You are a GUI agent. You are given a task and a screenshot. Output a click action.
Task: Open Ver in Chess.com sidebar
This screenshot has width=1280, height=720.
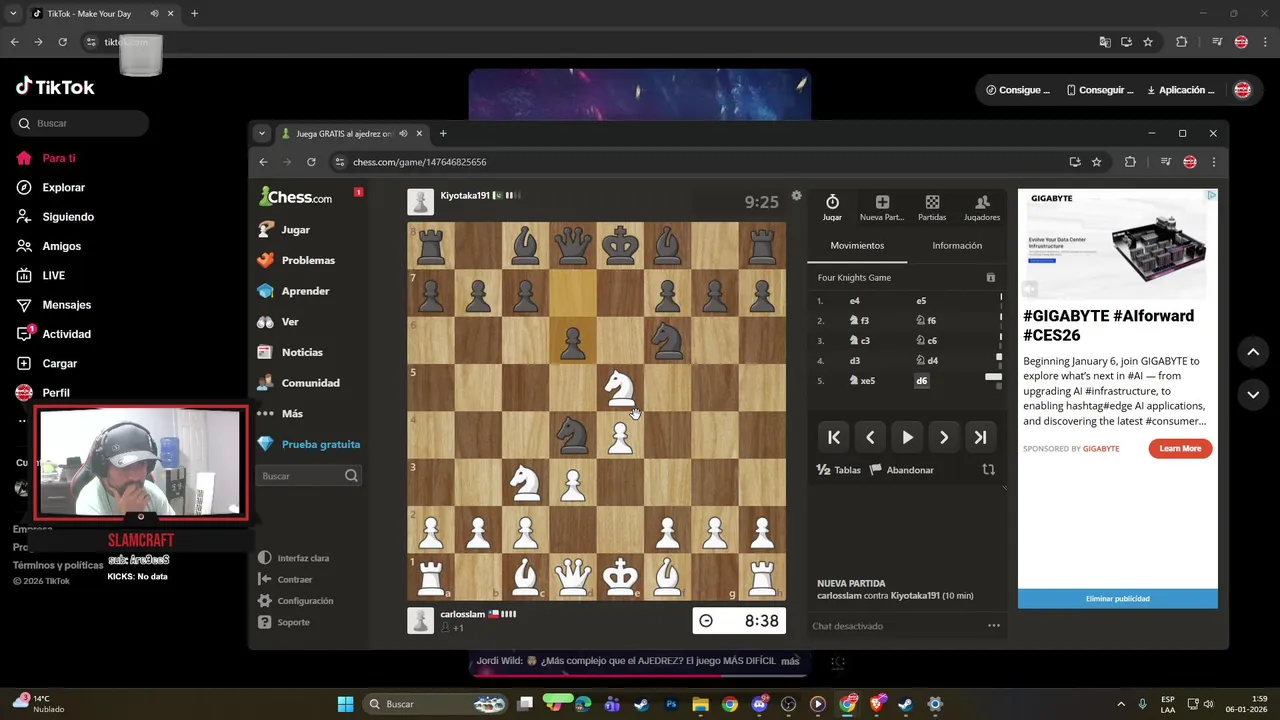tap(278, 322)
